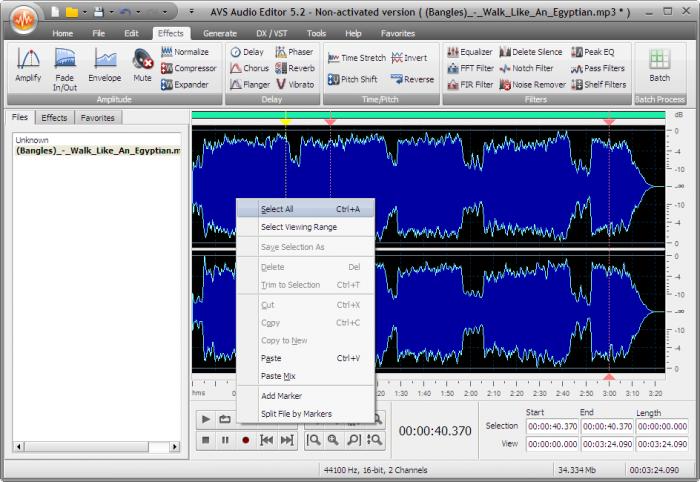
Task: Choose Split File by Markers
Action: point(306,413)
